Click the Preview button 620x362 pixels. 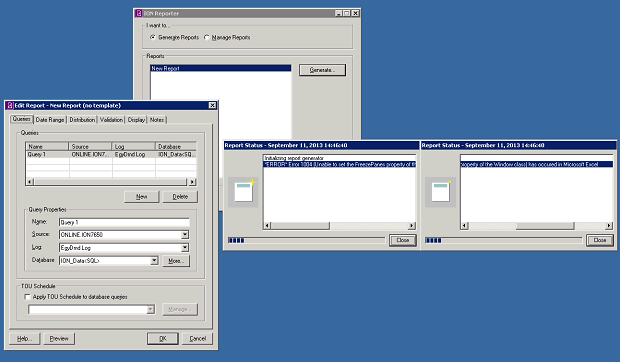click(59, 339)
